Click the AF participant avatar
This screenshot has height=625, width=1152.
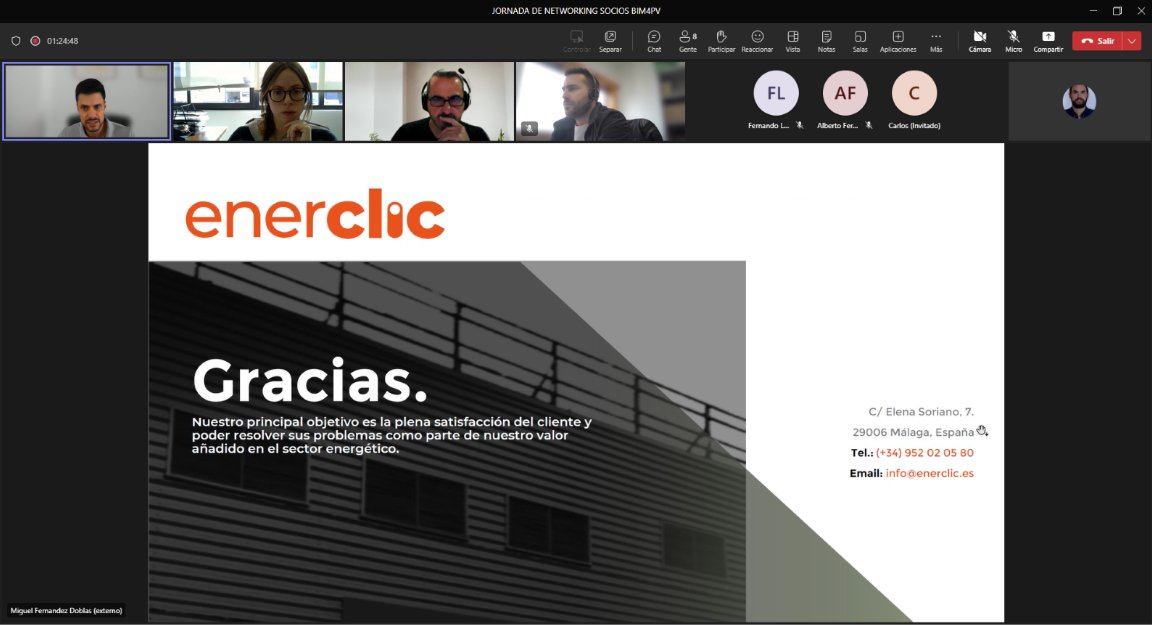tap(845, 93)
